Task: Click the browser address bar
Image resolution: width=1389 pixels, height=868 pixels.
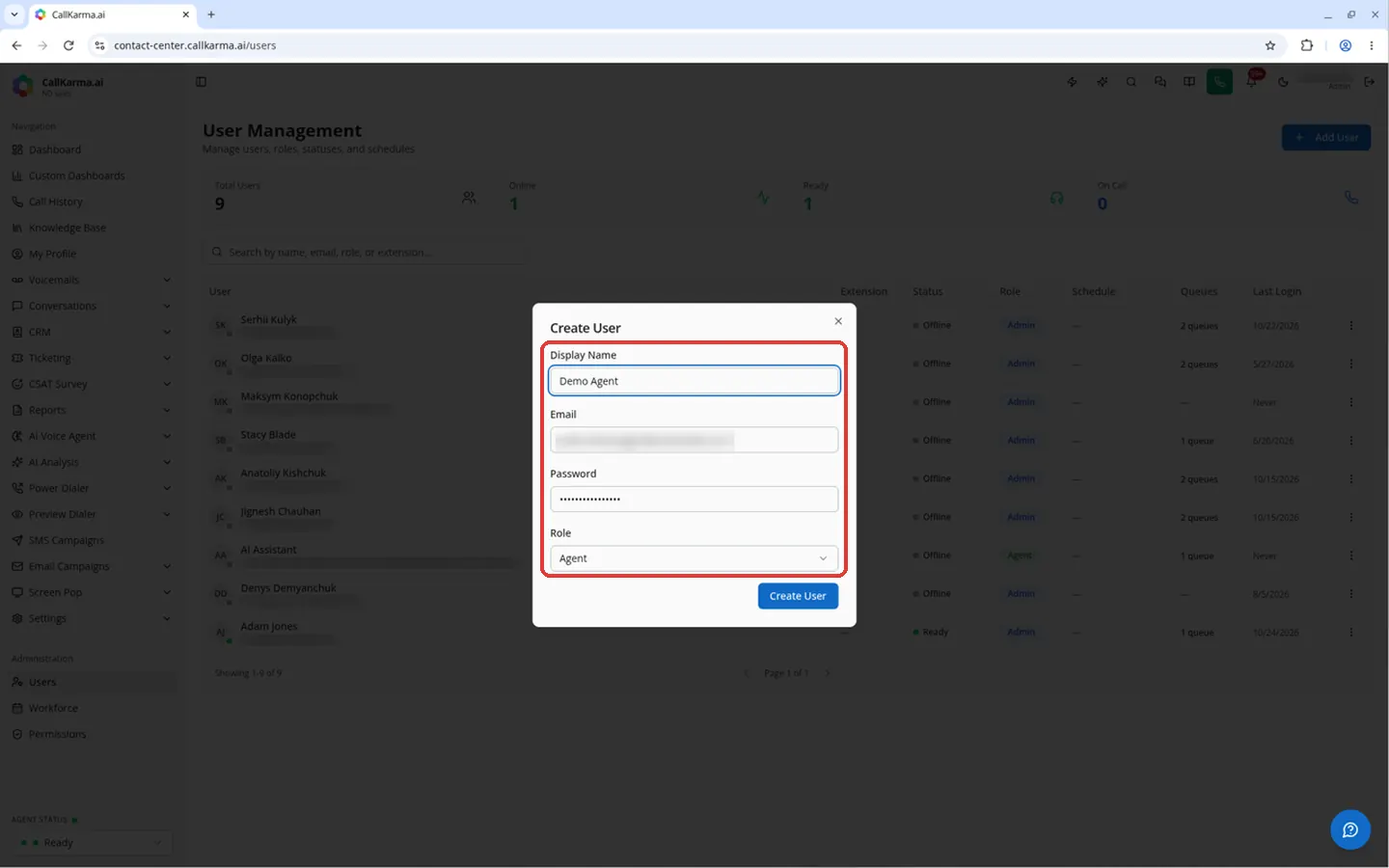Action: (675, 45)
